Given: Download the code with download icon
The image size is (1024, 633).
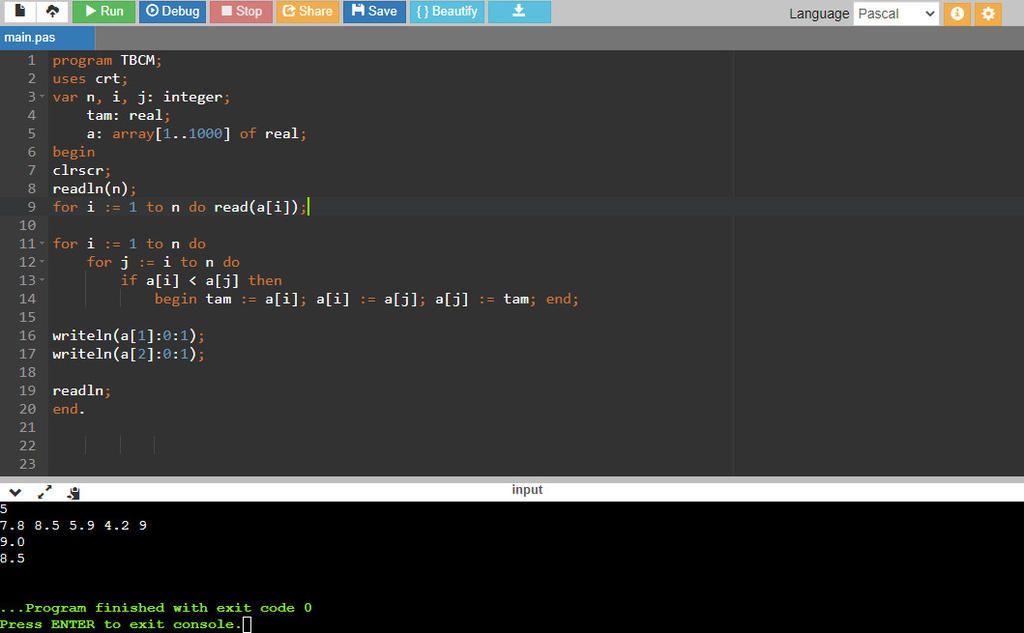Looking at the screenshot, I should click(519, 11).
